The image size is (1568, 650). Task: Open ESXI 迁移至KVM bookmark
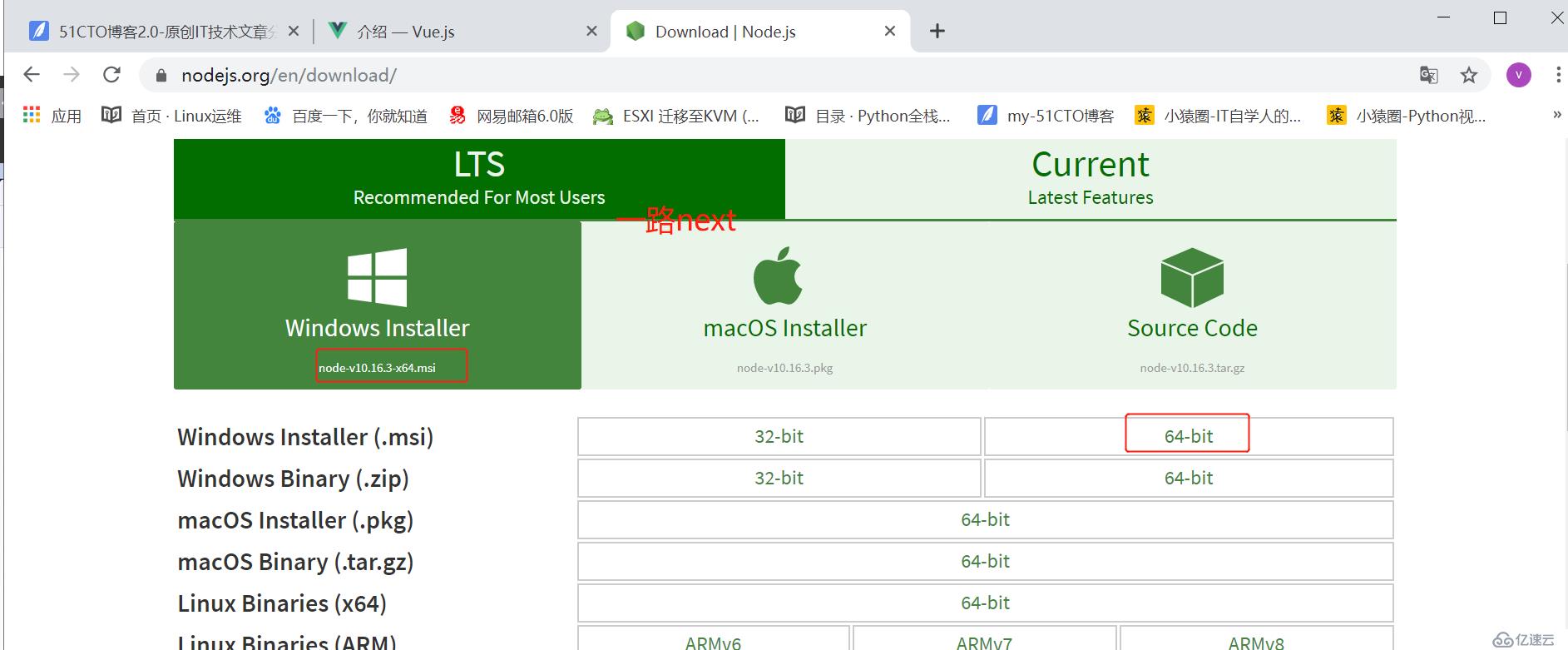[676, 116]
